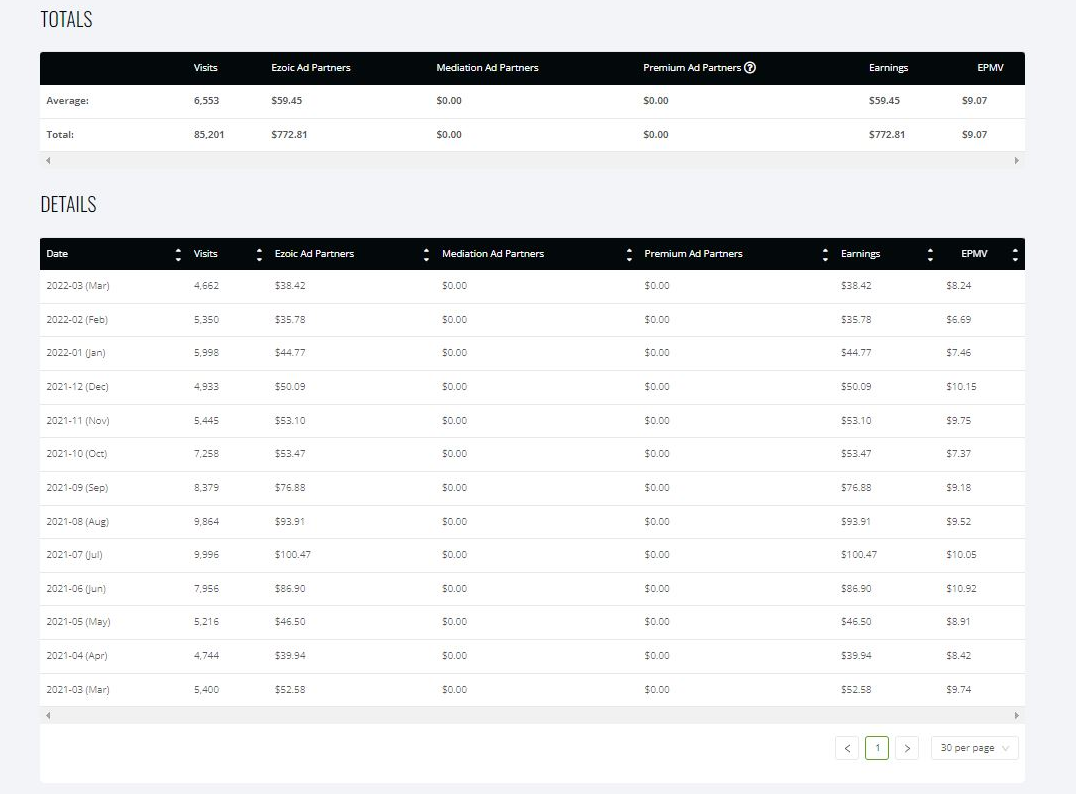Click Details table scroll right arrow
The height and width of the screenshot is (794, 1076).
(1016, 715)
